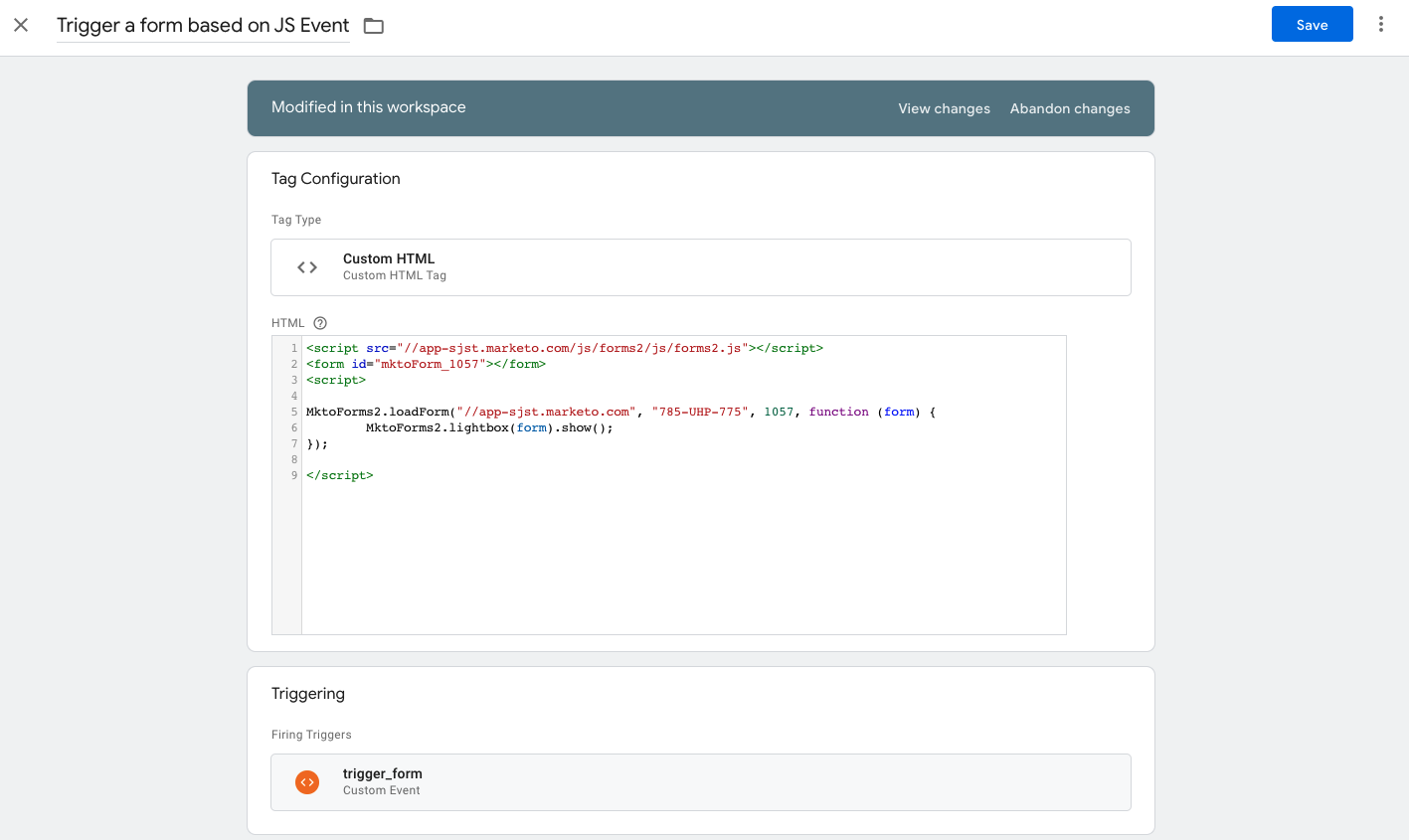Click the "785-UHP-775" string in the code
Viewport: 1409px width, 840px height.
click(700, 412)
